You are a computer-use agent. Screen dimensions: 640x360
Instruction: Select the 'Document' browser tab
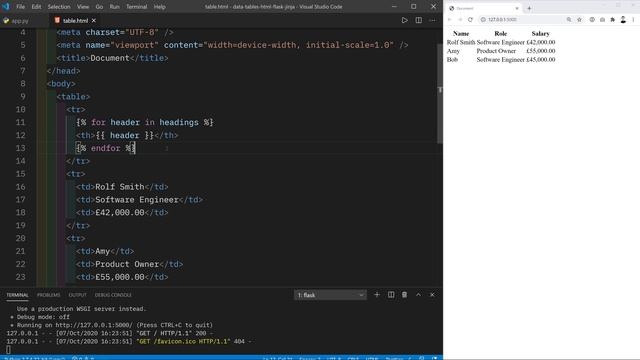click(x=484, y=8)
